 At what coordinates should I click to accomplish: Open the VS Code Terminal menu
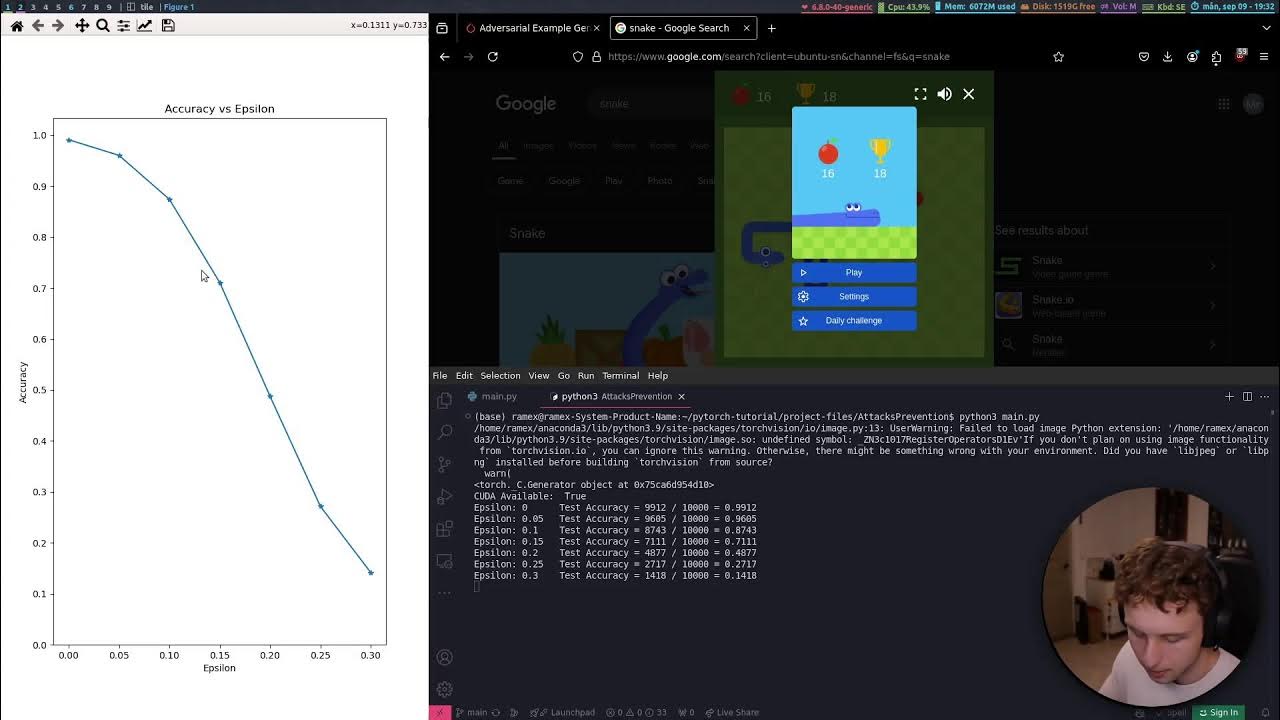[620, 376]
